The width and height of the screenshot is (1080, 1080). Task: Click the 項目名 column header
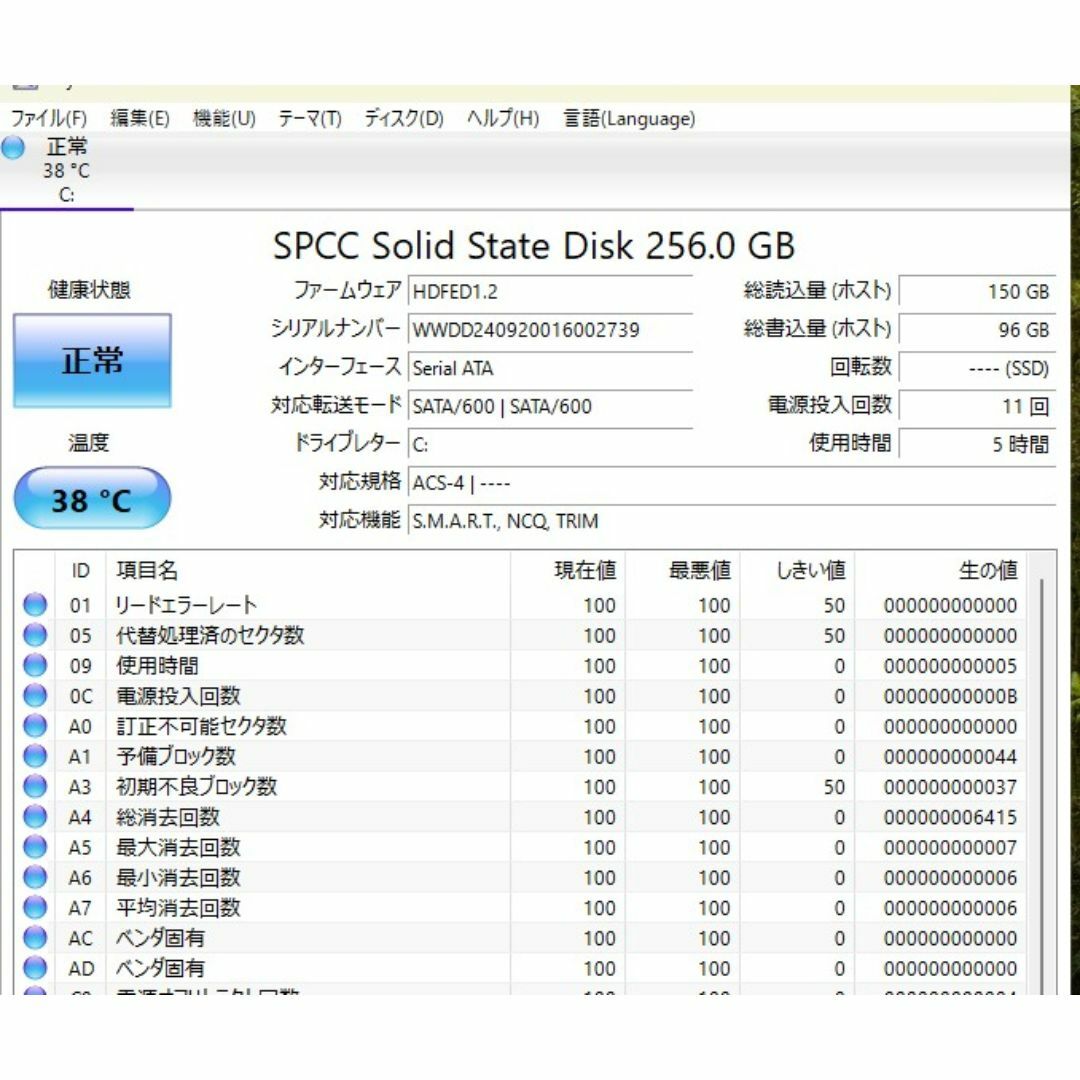click(x=308, y=570)
